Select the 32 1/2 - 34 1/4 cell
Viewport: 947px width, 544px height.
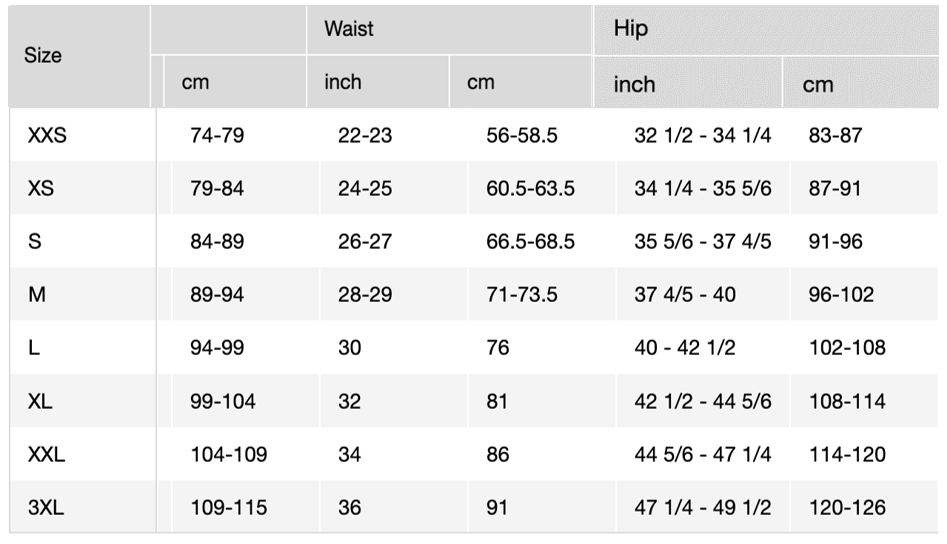pyautogui.click(x=702, y=135)
